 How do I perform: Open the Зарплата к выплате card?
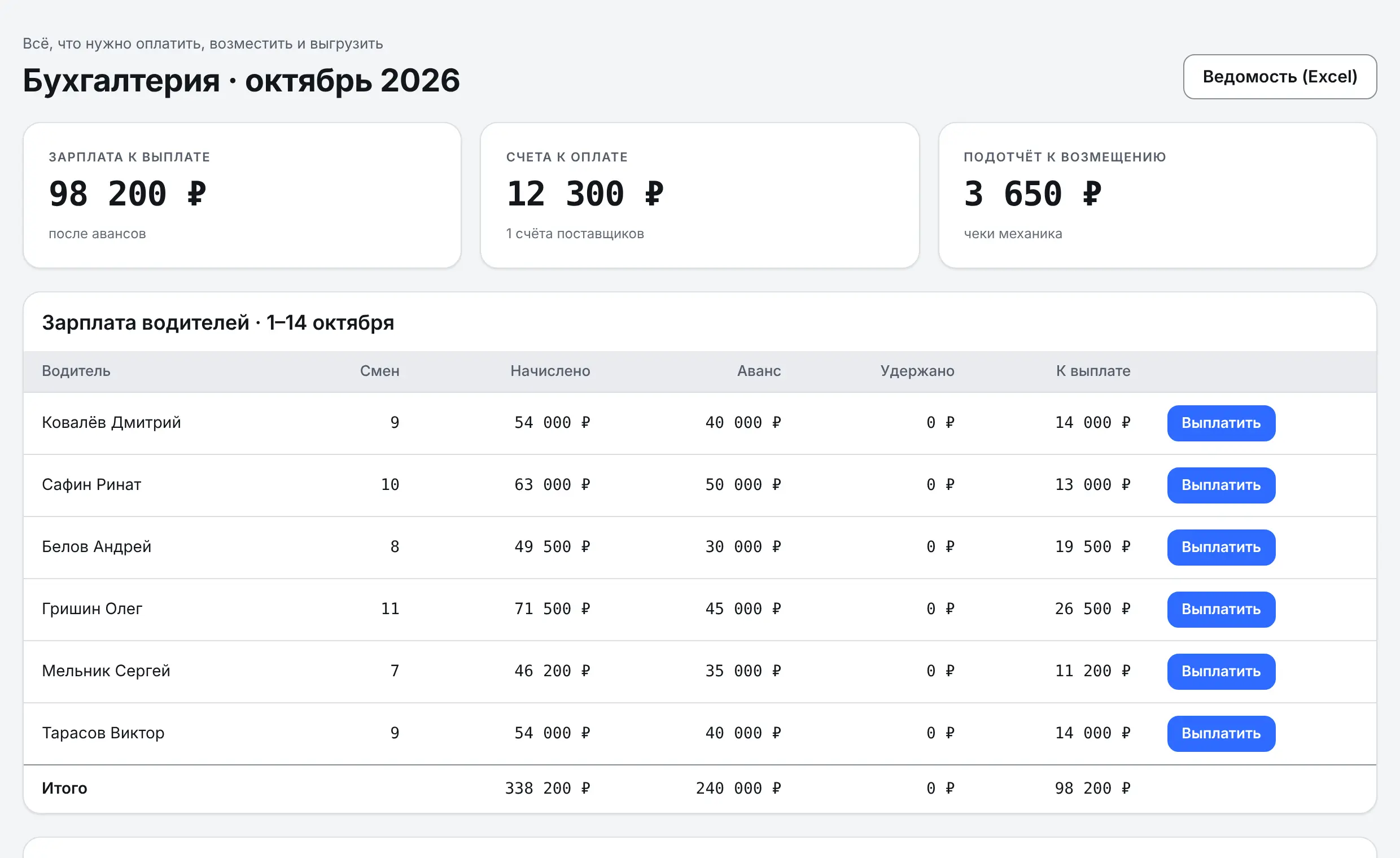(x=242, y=195)
